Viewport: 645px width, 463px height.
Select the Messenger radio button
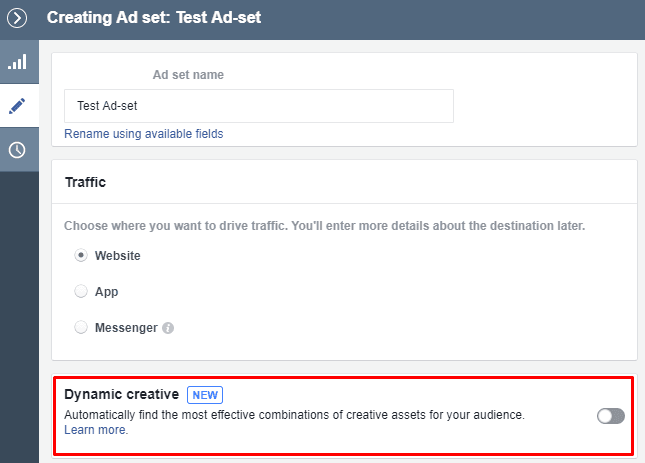click(x=81, y=327)
